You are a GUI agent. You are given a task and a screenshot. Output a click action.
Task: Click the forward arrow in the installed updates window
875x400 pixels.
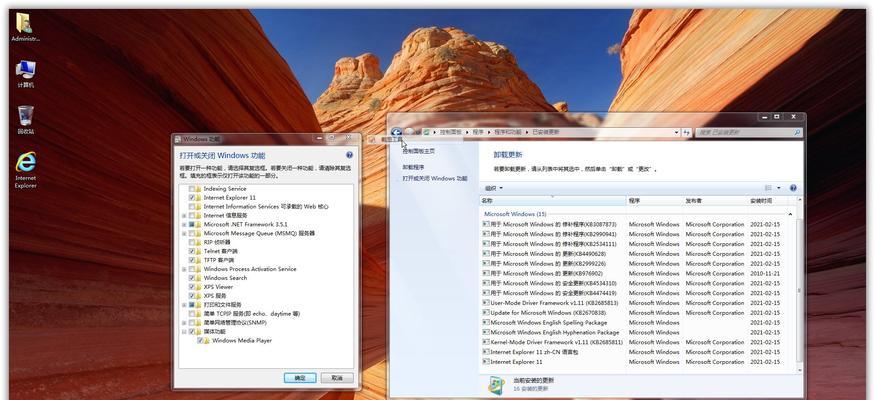coord(409,132)
